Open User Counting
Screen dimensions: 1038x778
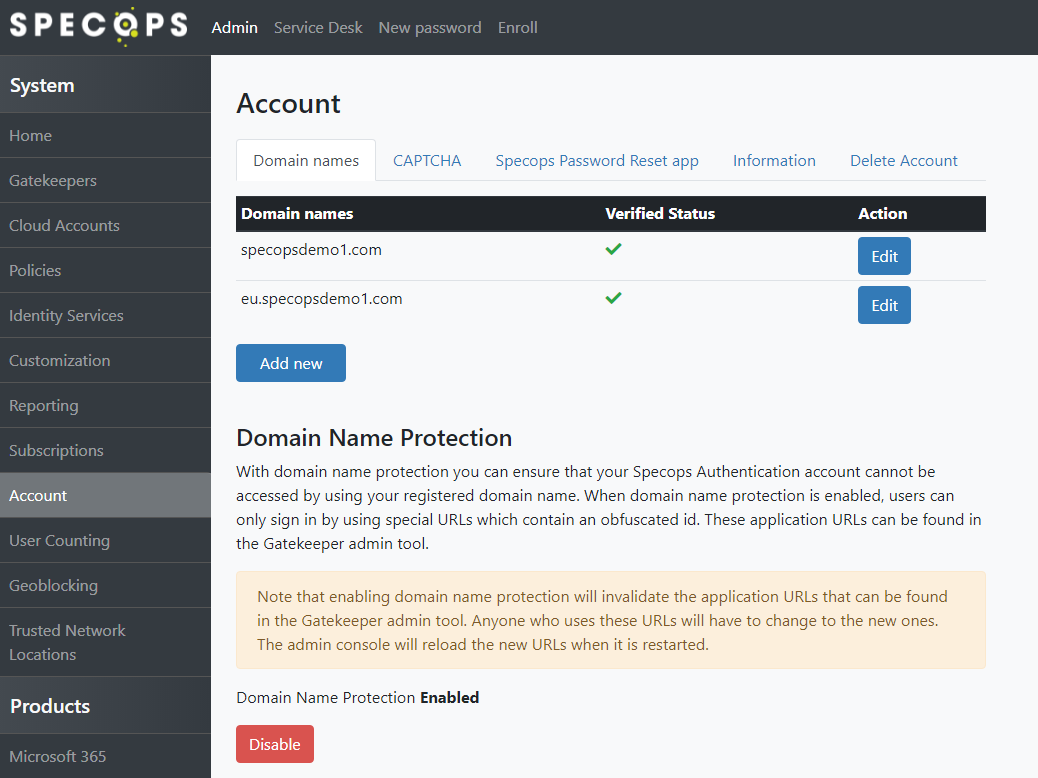tap(105, 540)
